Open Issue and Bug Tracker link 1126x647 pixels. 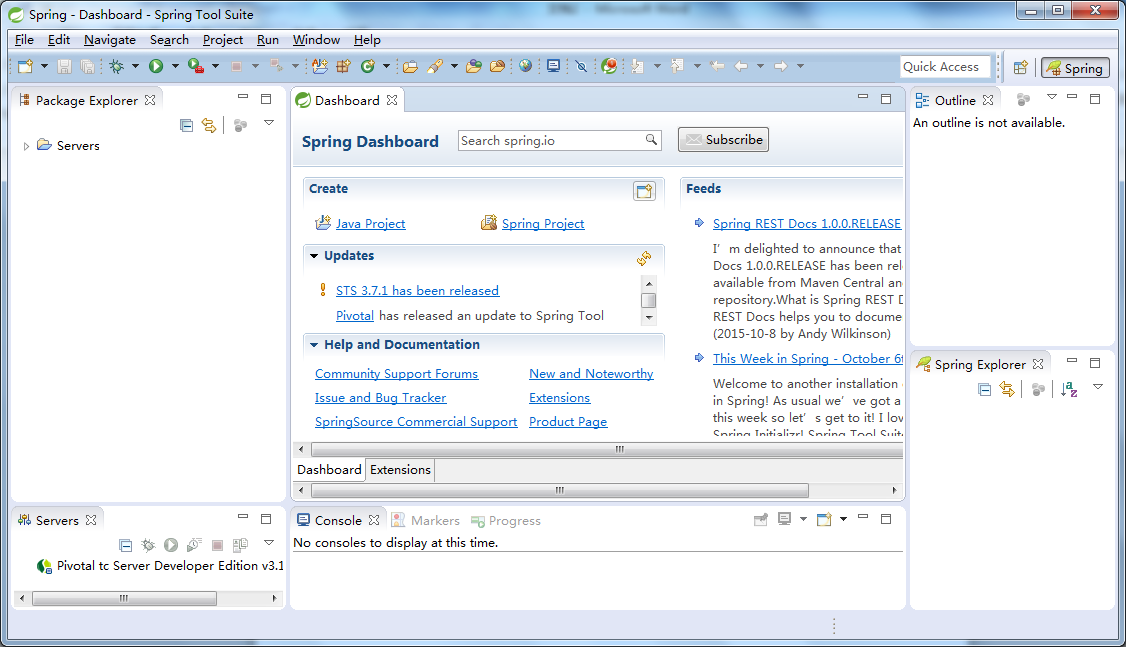click(x=381, y=397)
